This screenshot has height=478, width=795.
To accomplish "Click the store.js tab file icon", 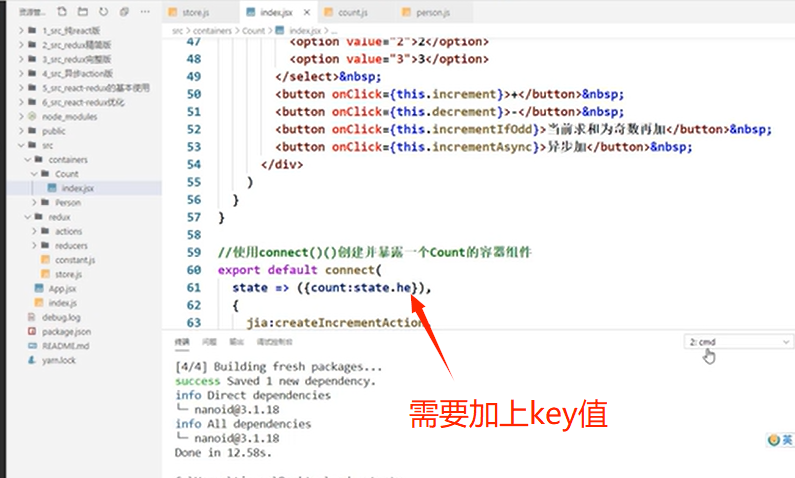I will [172, 12].
